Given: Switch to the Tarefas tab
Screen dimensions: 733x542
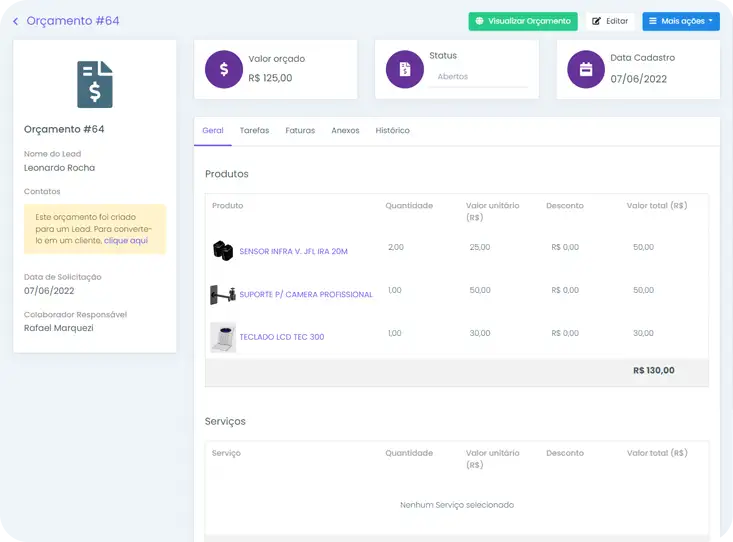Looking at the screenshot, I should pyautogui.click(x=254, y=131).
